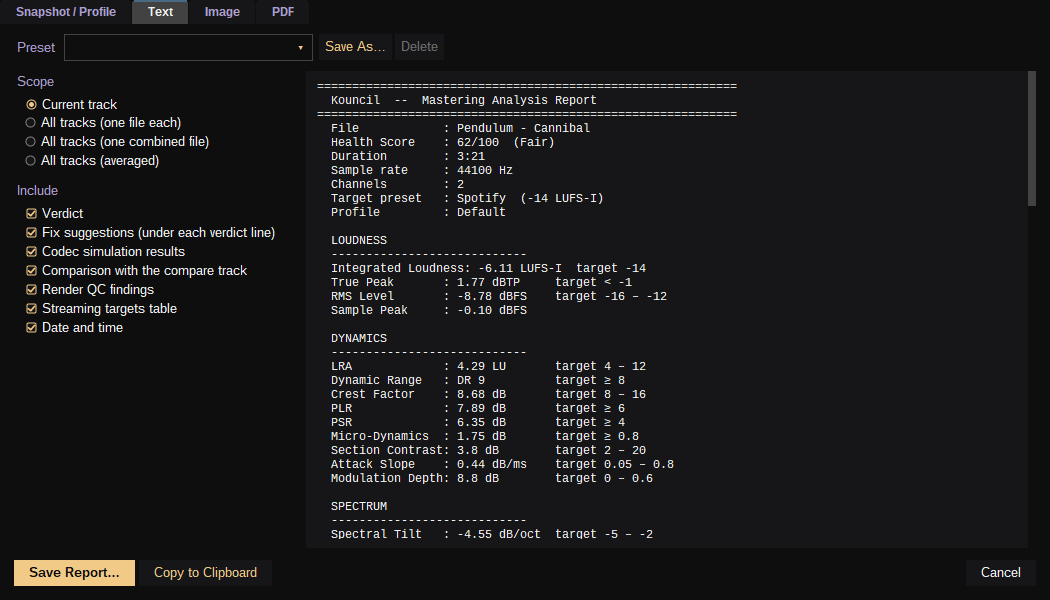Viewport: 1050px width, 600px height.
Task: Click the Text tab
Action: [160, 12]
